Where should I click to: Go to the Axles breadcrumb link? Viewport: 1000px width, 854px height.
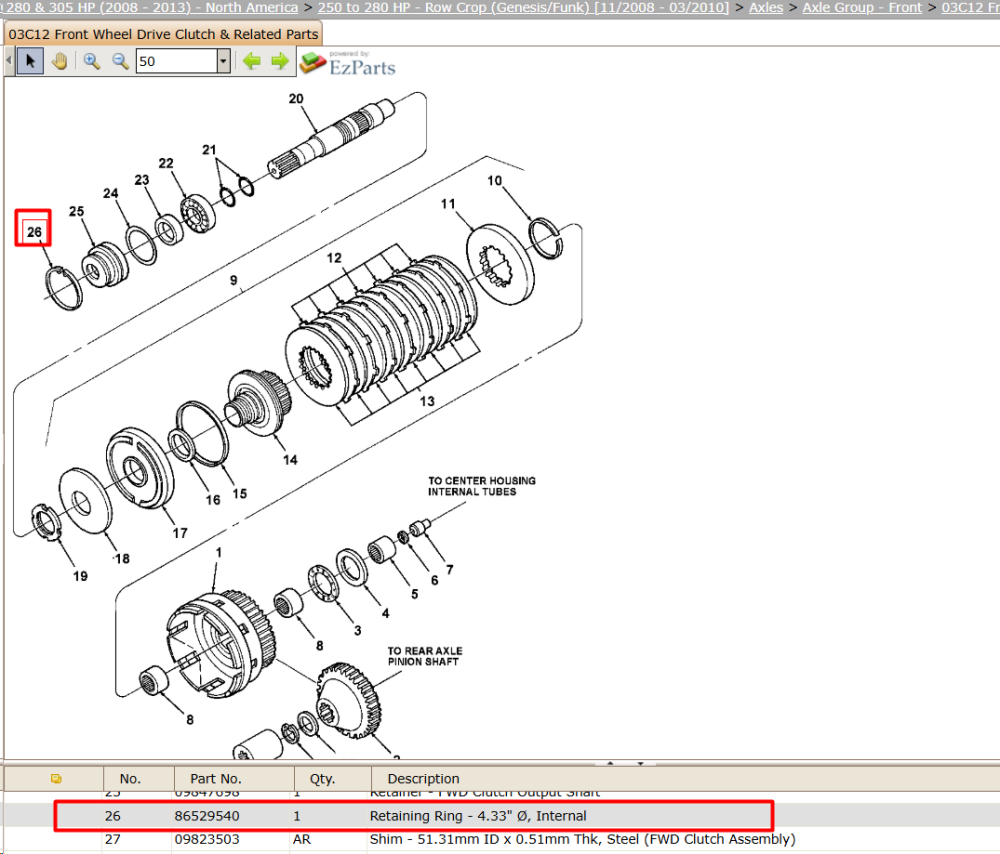(x=766, y=7)
